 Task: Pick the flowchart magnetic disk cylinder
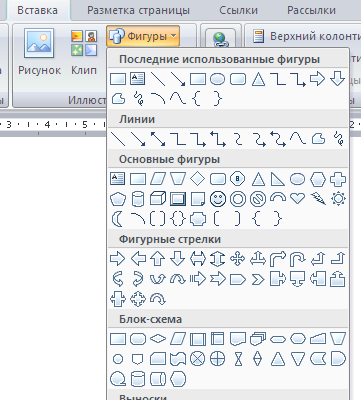pos(138,379)
